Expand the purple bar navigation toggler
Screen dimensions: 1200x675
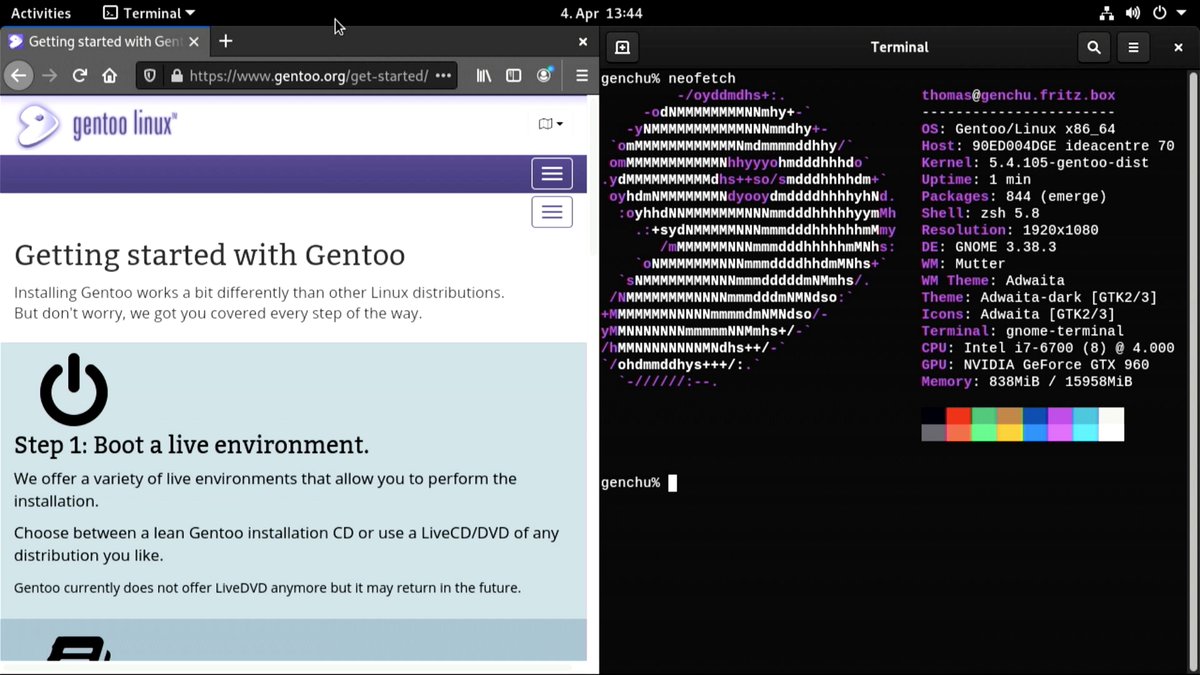(552, 173)
